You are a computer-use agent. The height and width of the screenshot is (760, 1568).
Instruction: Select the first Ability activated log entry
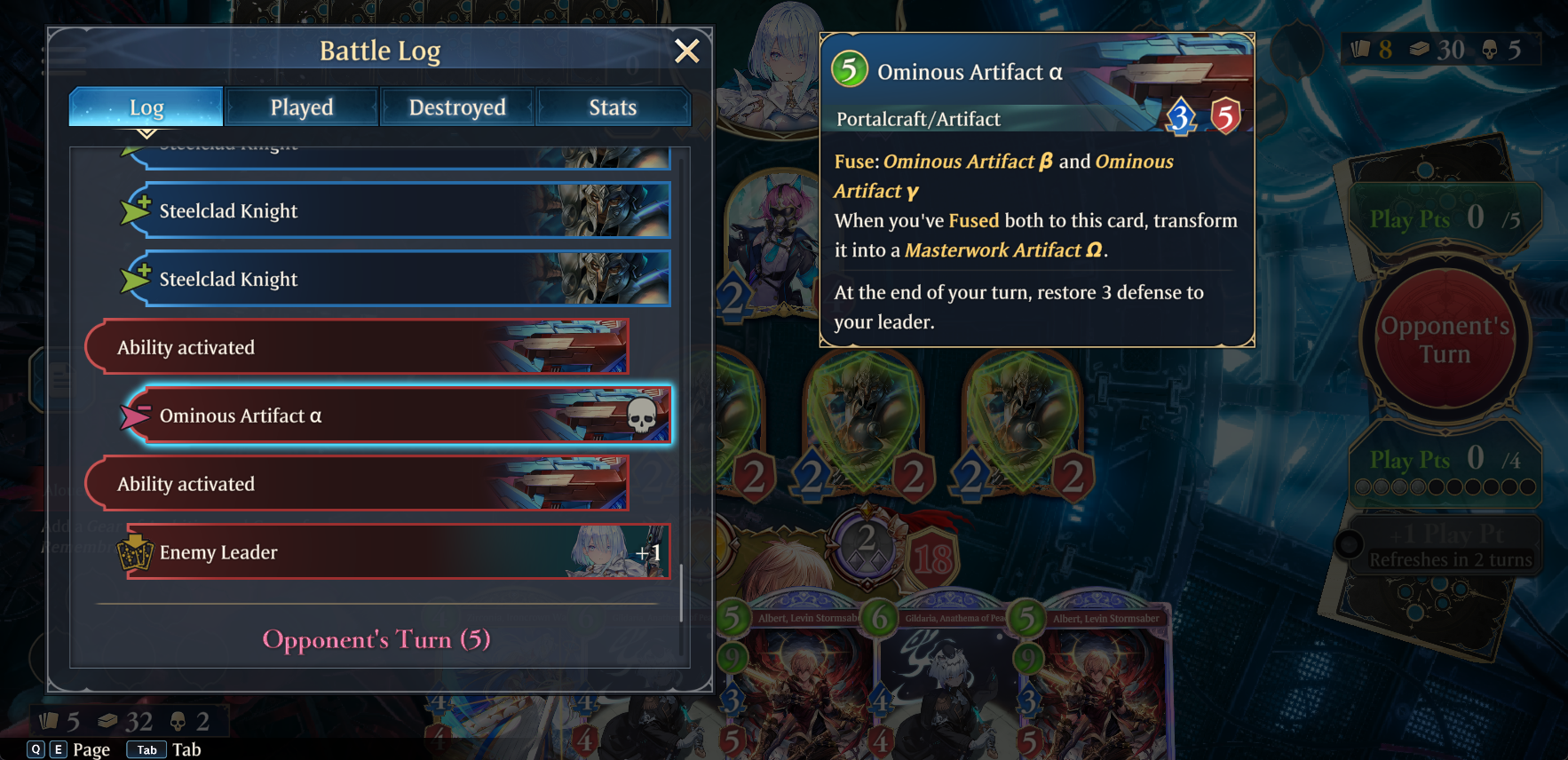pos(357,347)
